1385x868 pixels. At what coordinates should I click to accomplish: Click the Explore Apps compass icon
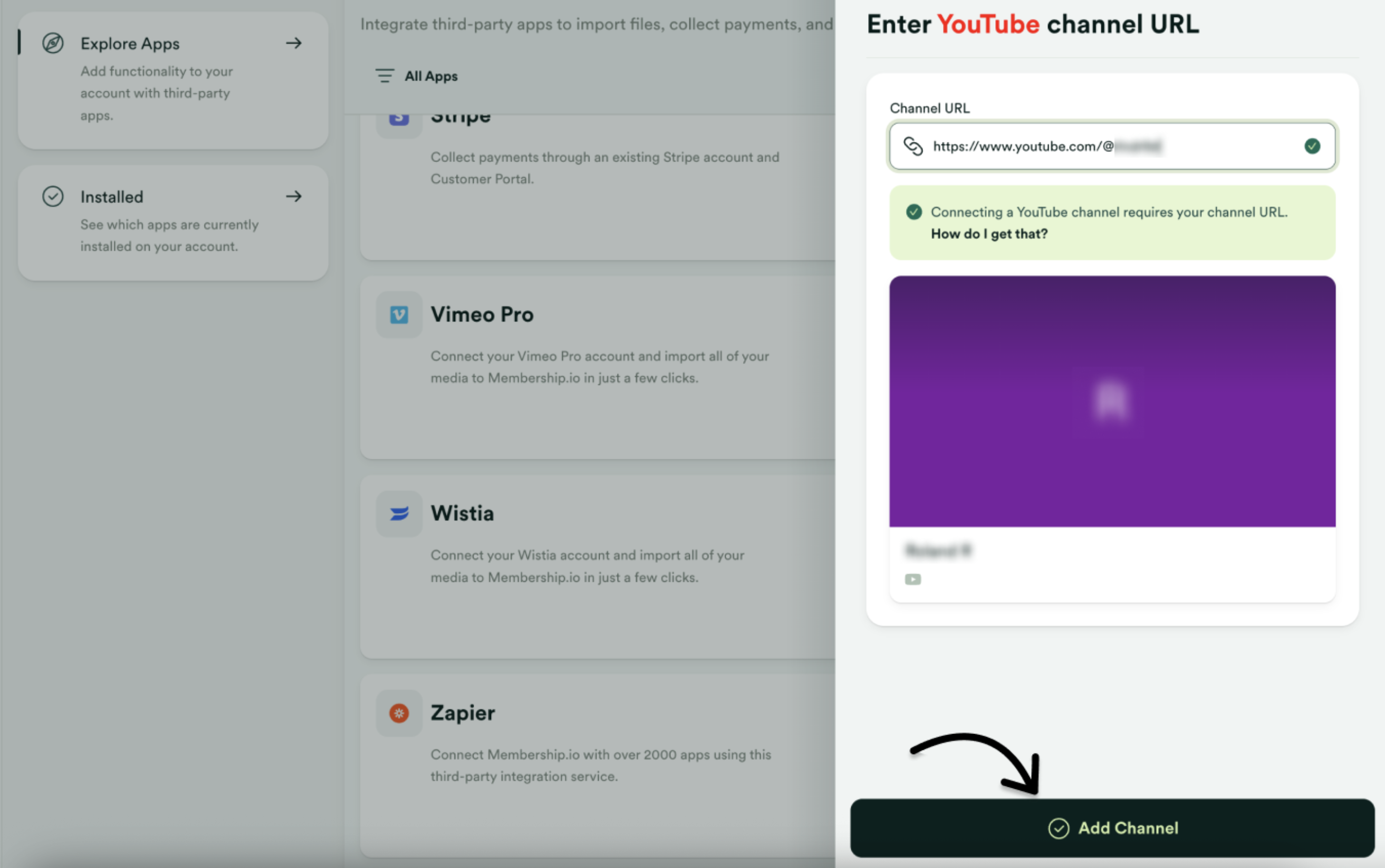(x=53, y=43)
